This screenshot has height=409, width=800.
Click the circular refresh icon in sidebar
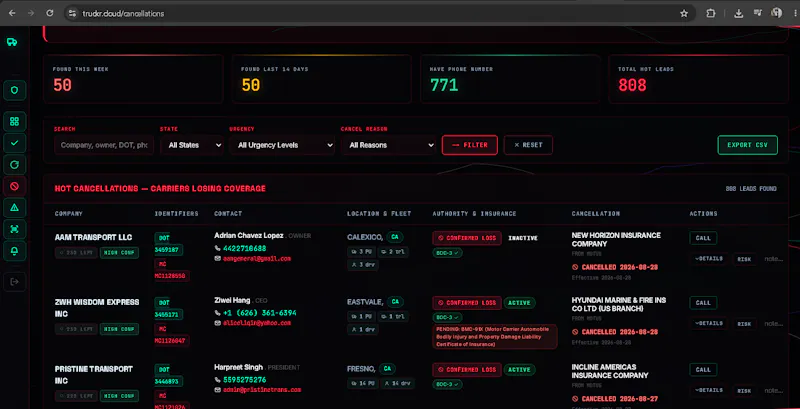click(x=14, y=165)
